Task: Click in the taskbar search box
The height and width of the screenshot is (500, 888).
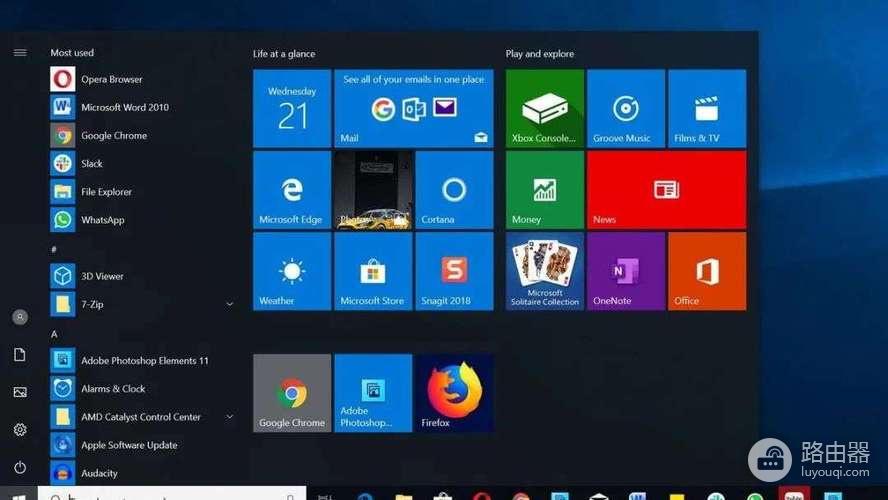Action: pyautogui.click(x=172, y=493)
